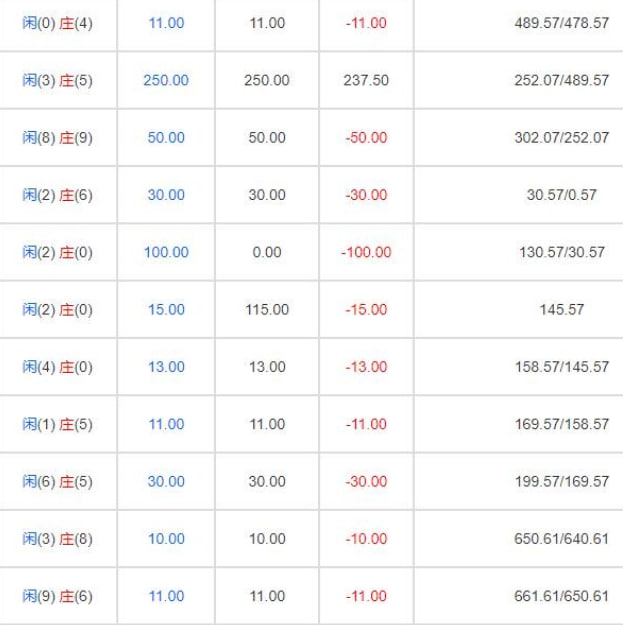Open the 闲(4) 庄(0) result entry
This screenshot has width=626, height=625.
pos(57,367)
